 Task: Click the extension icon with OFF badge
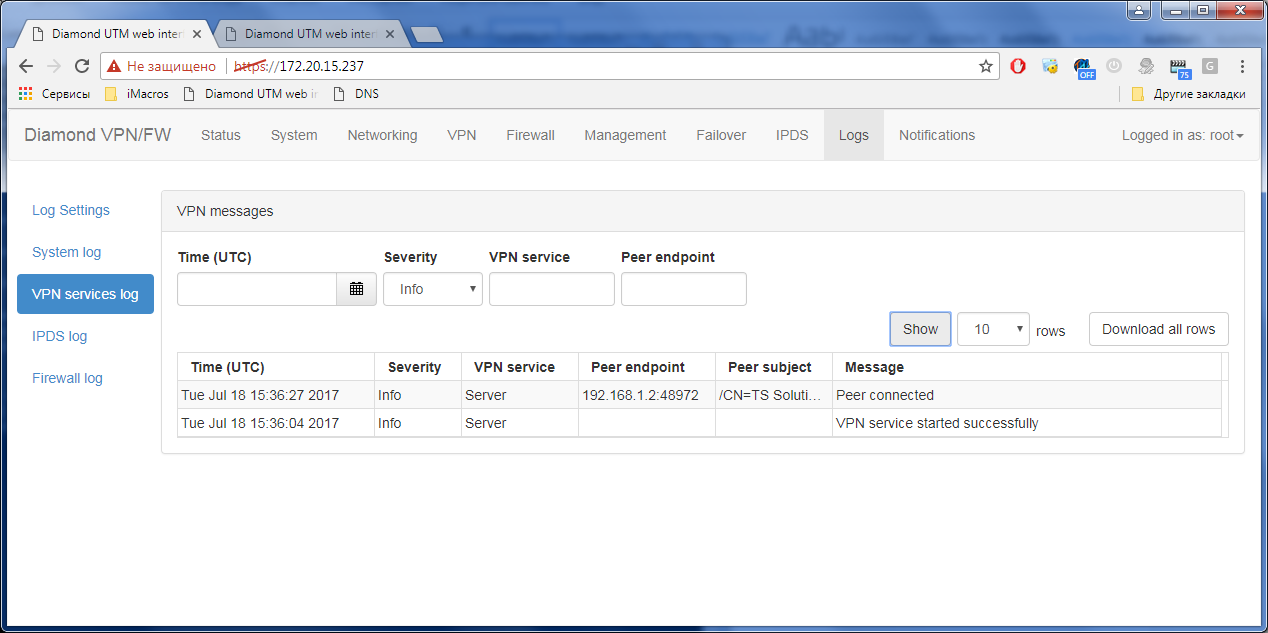pos(1084,67)
